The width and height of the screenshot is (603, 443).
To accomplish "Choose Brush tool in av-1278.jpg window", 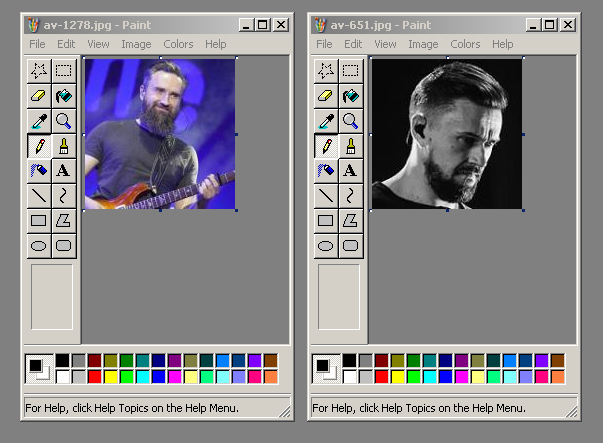I will click(64, 146).
